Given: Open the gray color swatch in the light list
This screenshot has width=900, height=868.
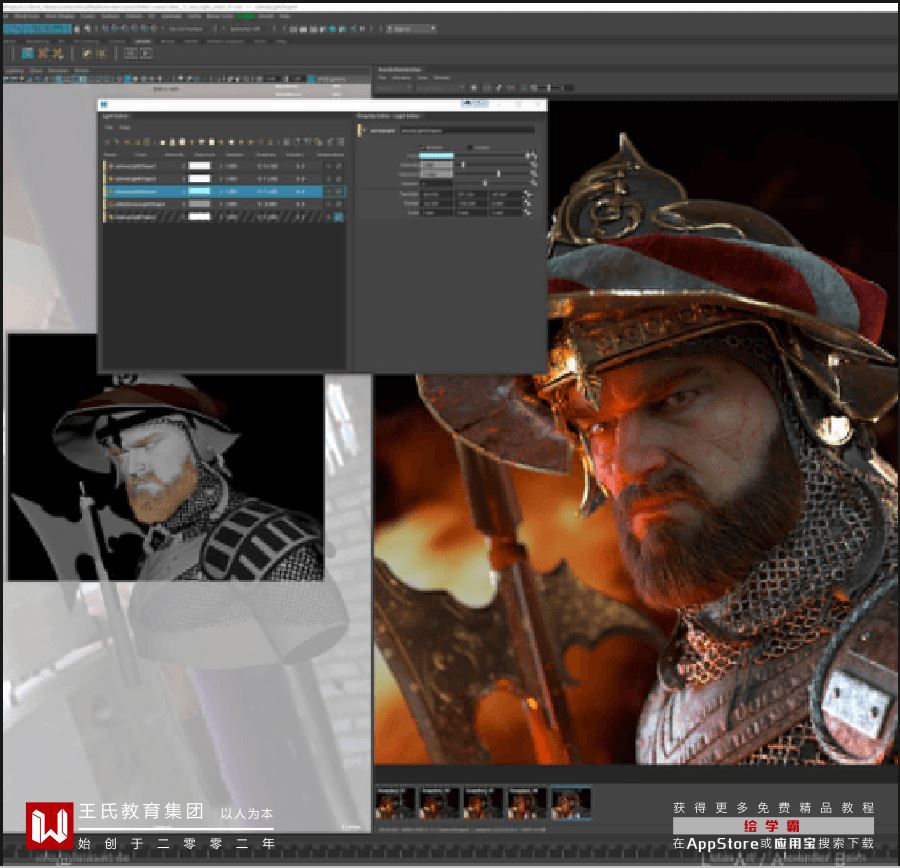Looking at the screenshot, I should [199, 204].
